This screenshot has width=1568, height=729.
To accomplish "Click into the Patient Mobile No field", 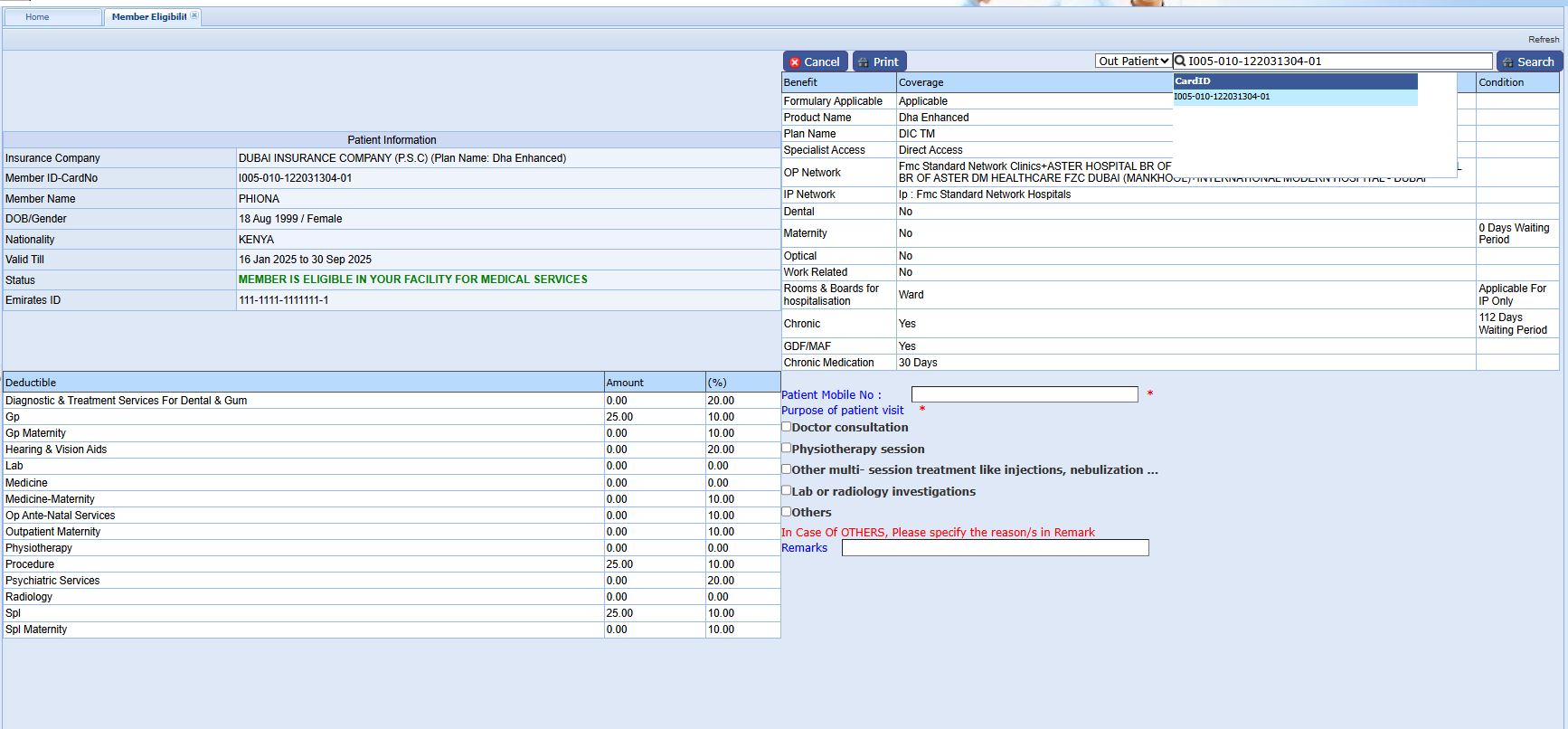I will click(x=1024, y=394).
